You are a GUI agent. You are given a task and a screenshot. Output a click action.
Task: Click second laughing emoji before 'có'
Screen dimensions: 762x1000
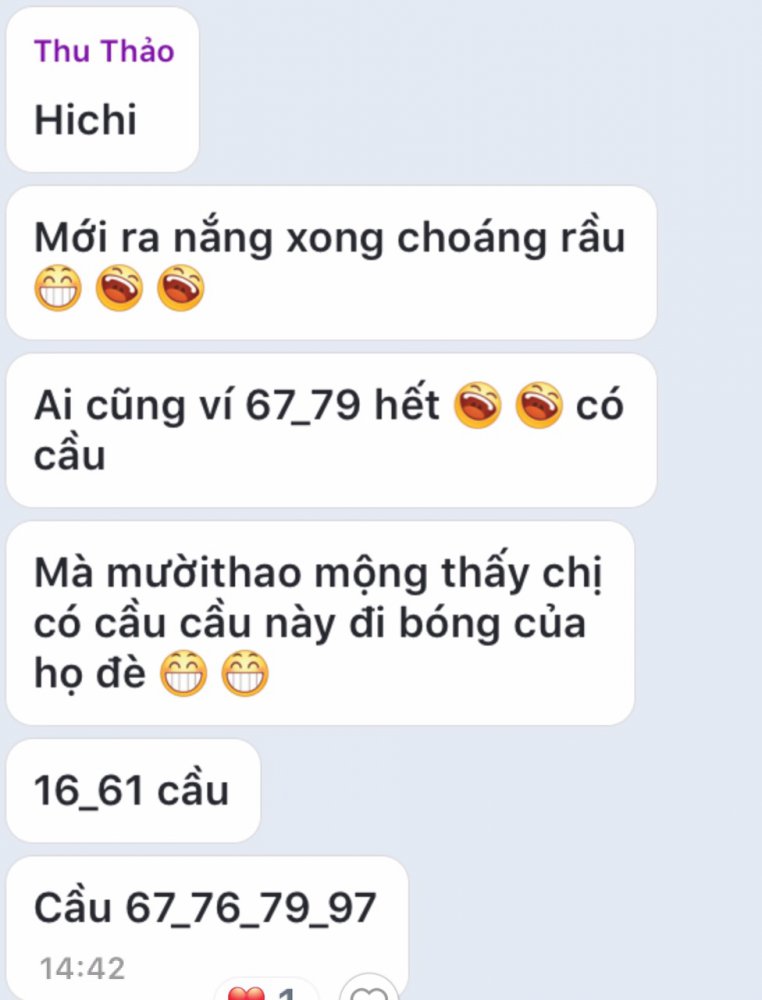(x=539, y=405)
